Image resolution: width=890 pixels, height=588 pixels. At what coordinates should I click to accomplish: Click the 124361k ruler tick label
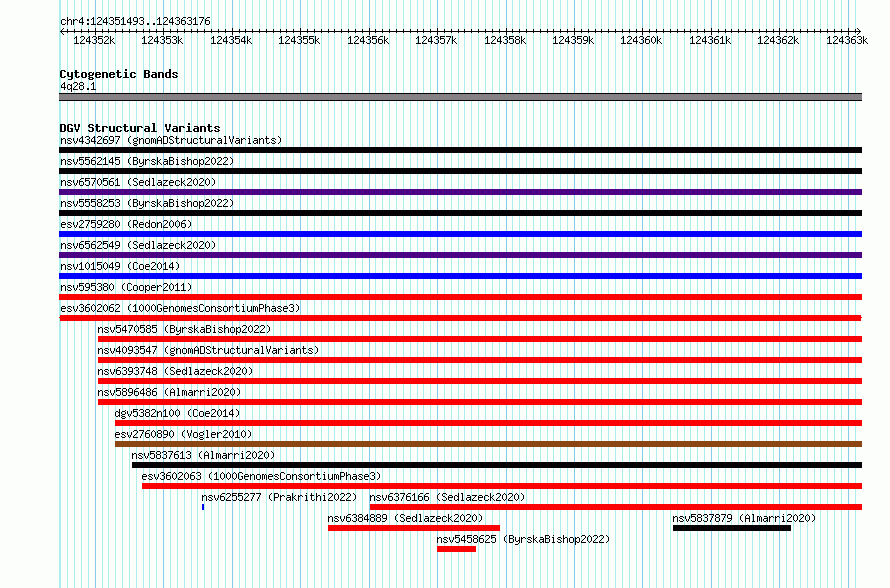pyautogui.click(x=710, y=41)
